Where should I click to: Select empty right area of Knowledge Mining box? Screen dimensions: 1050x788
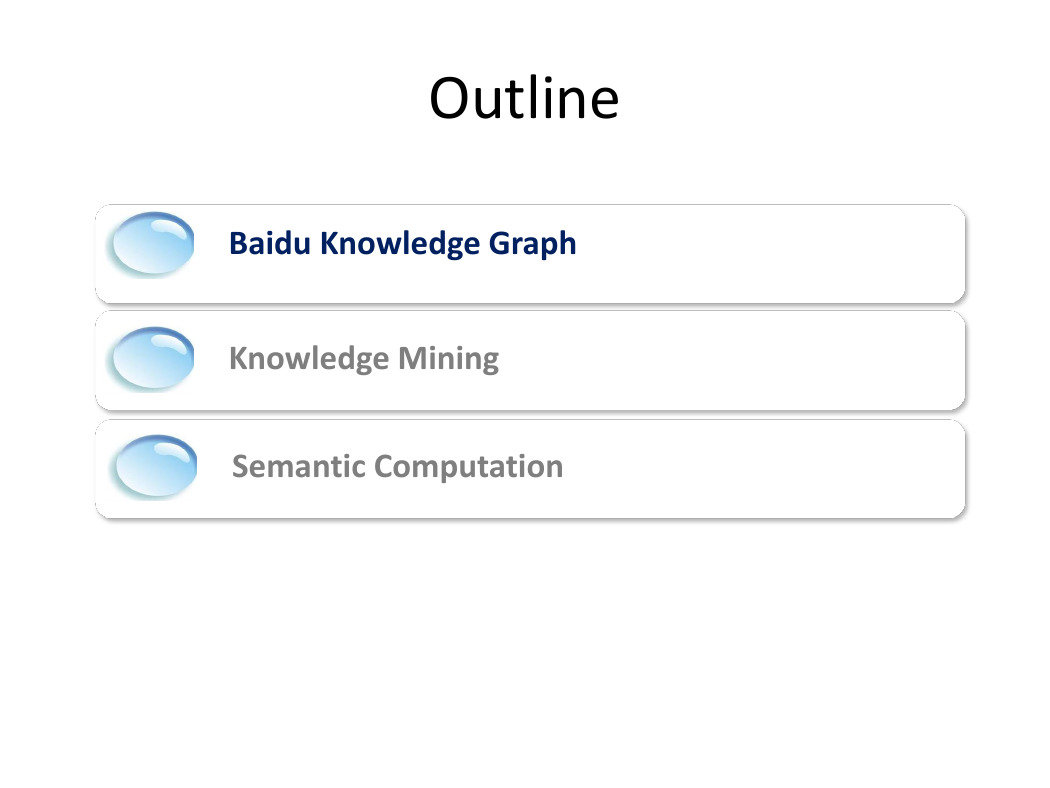click(x=737, y=360)
